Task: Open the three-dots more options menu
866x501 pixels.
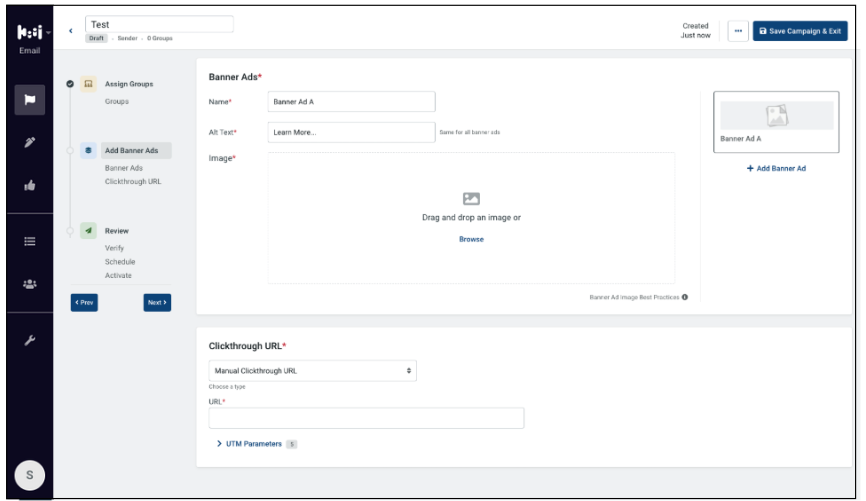Action: 738,31
